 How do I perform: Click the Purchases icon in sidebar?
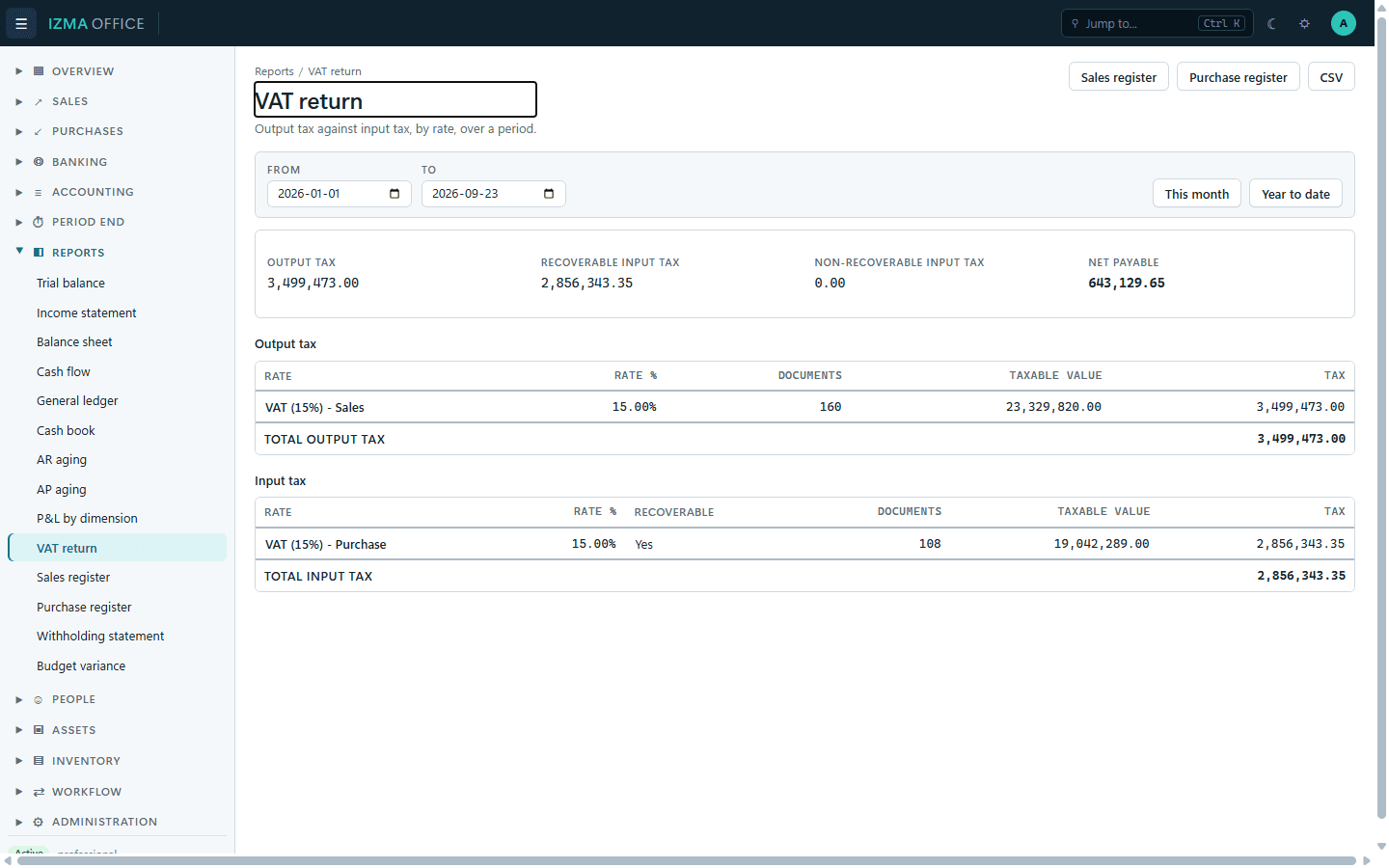click(x=39, y=131)
